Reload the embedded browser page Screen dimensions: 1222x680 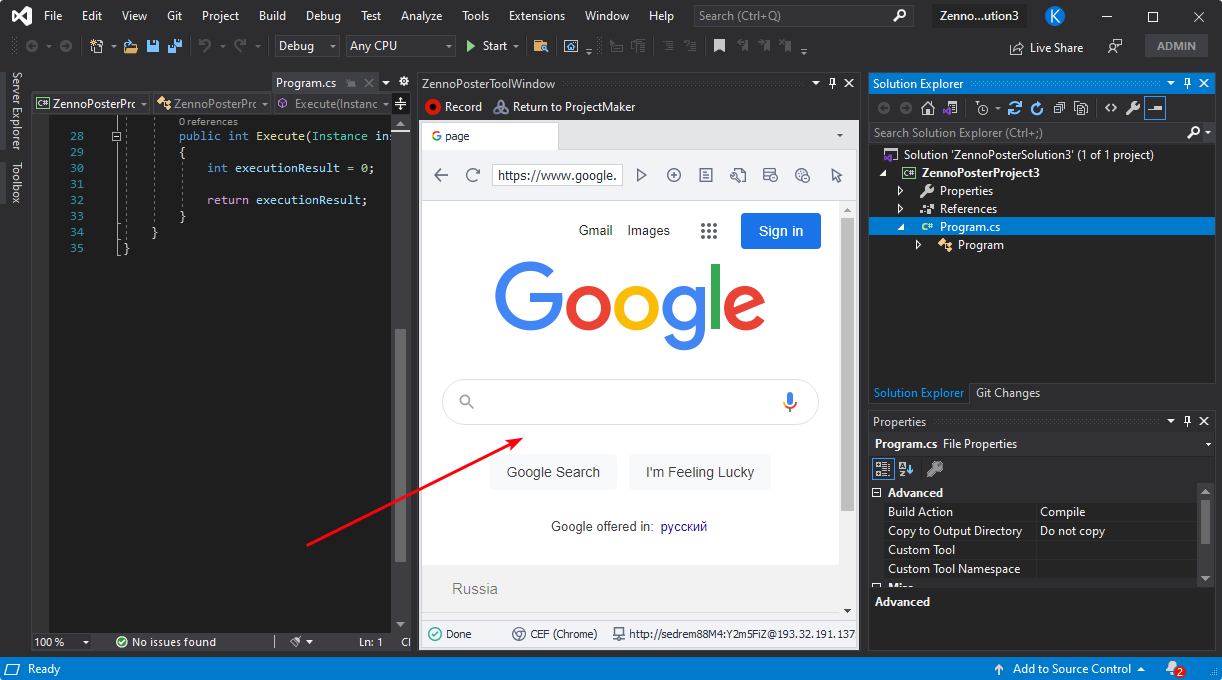[x=473, y=175]
